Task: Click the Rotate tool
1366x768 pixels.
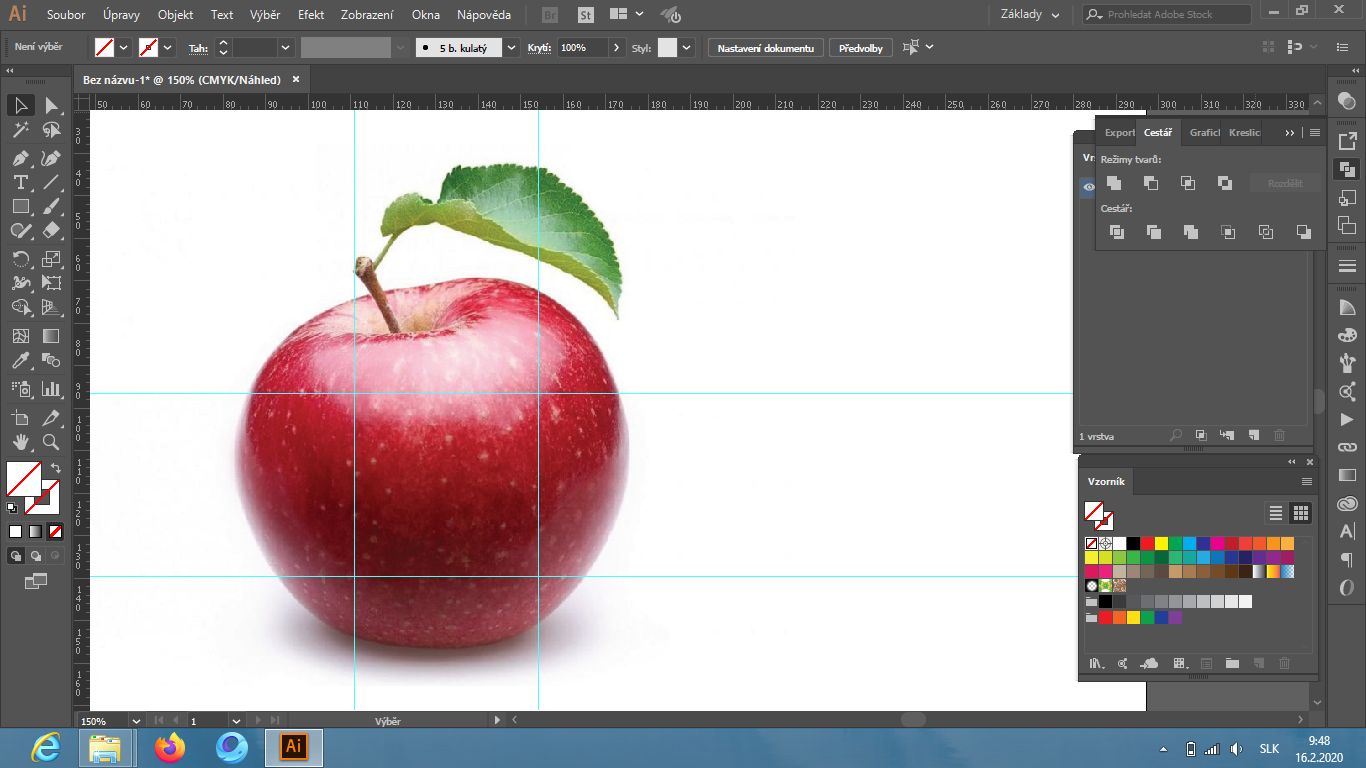Action: tap(20, 259)
